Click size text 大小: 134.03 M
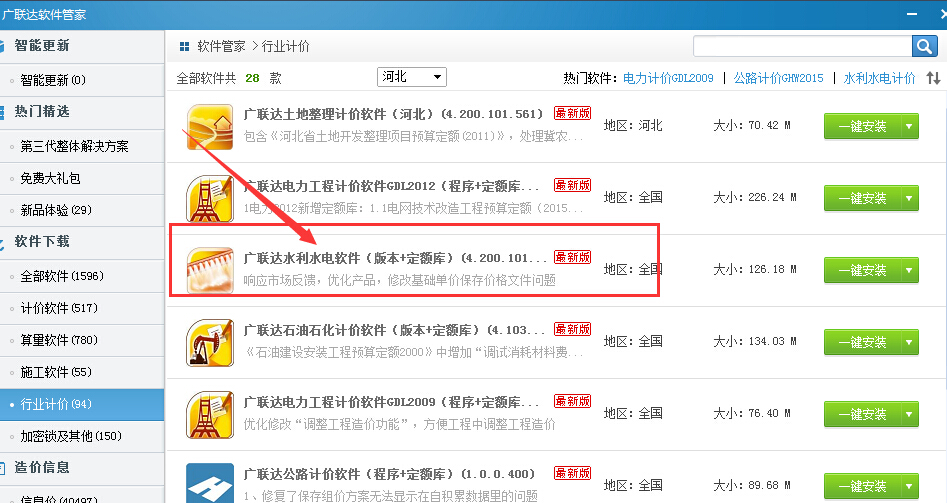Image resolution: width=947 pixels, height=503 pixels. (x=755, y=341)
